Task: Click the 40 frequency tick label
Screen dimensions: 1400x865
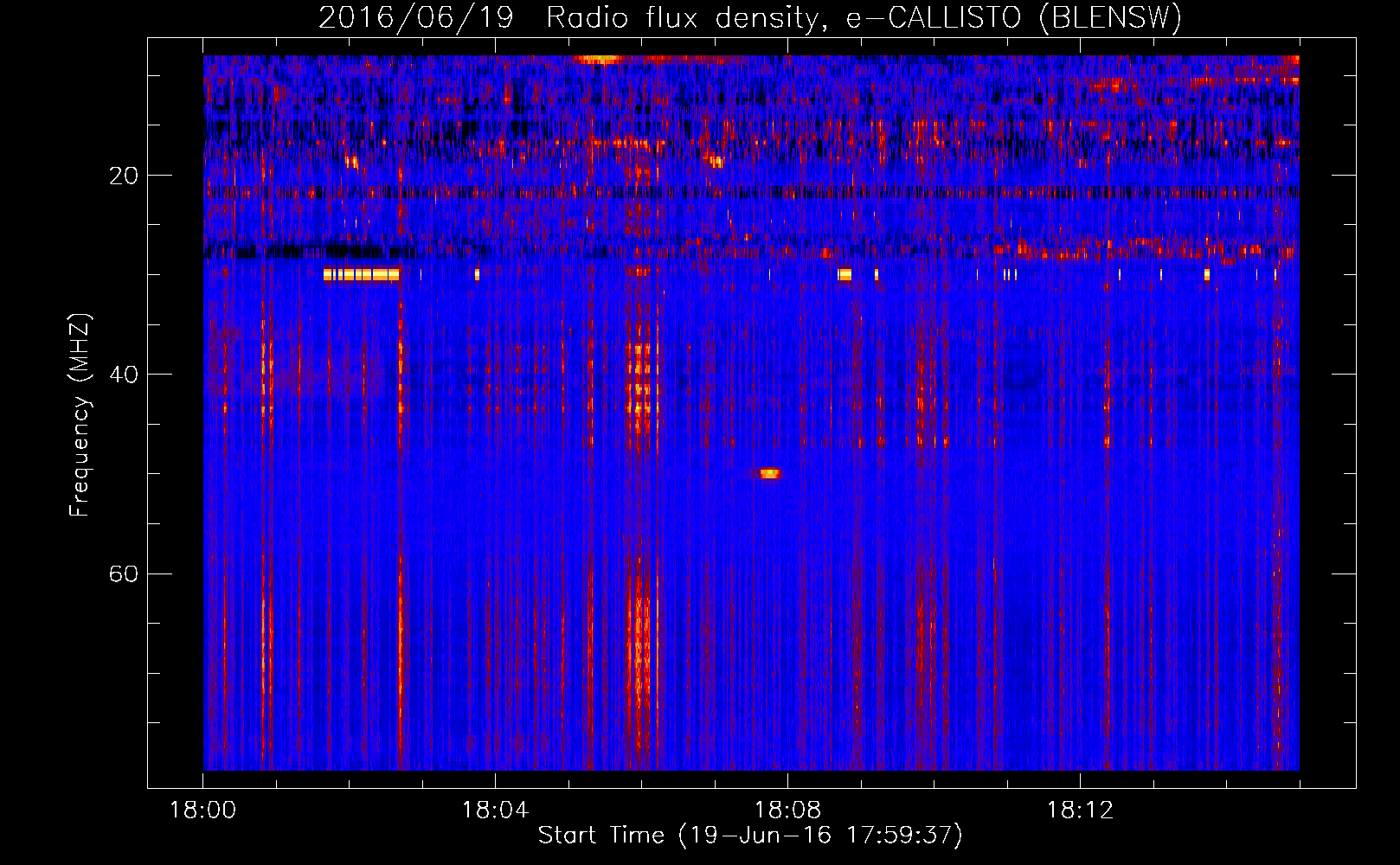Action: [x=124, y=375]
